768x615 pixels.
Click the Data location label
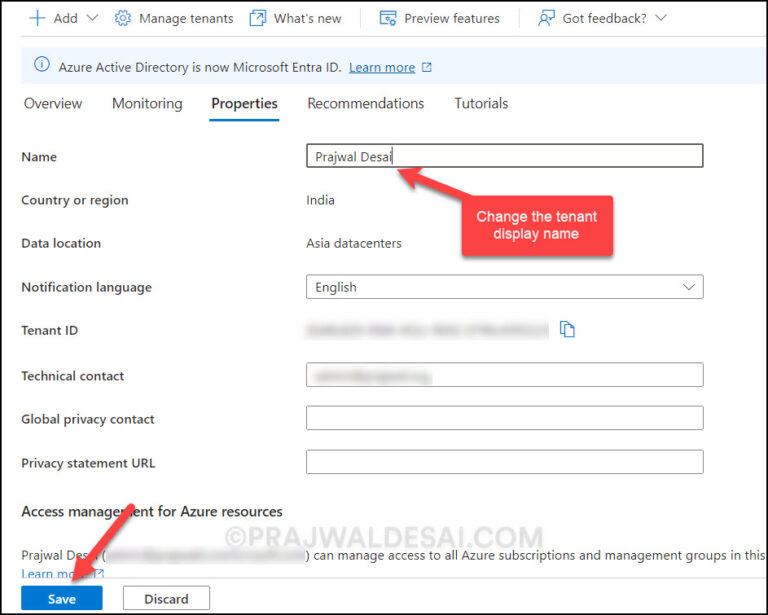(x=61, y=243)
